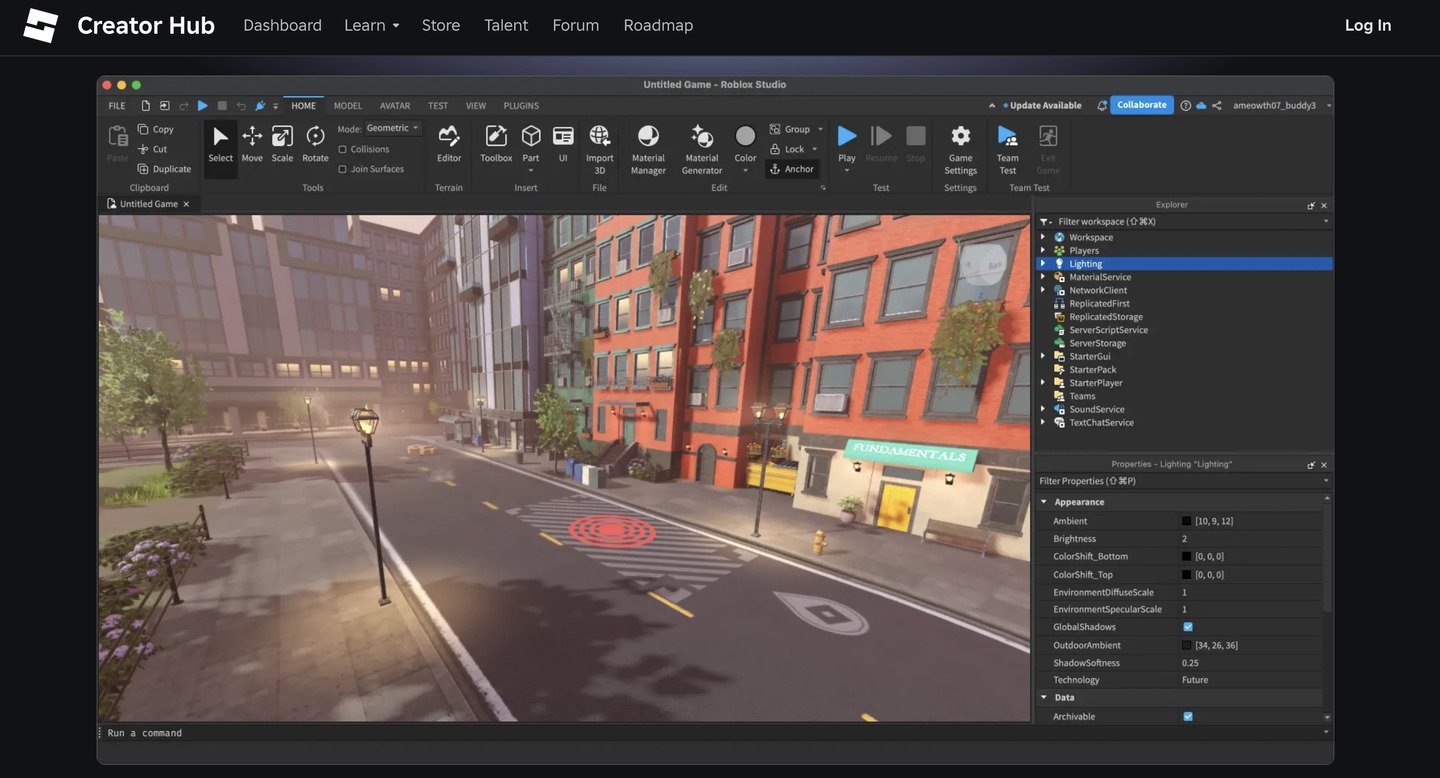Click the Copy clipboard icon
The width and height of the screenshot is (1440, 778).
tap(143, 129)
